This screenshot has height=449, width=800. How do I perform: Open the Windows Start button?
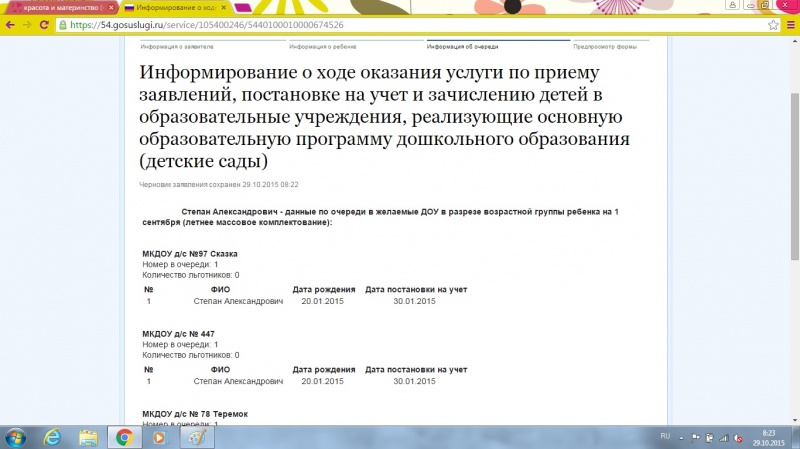pos(14,438)
